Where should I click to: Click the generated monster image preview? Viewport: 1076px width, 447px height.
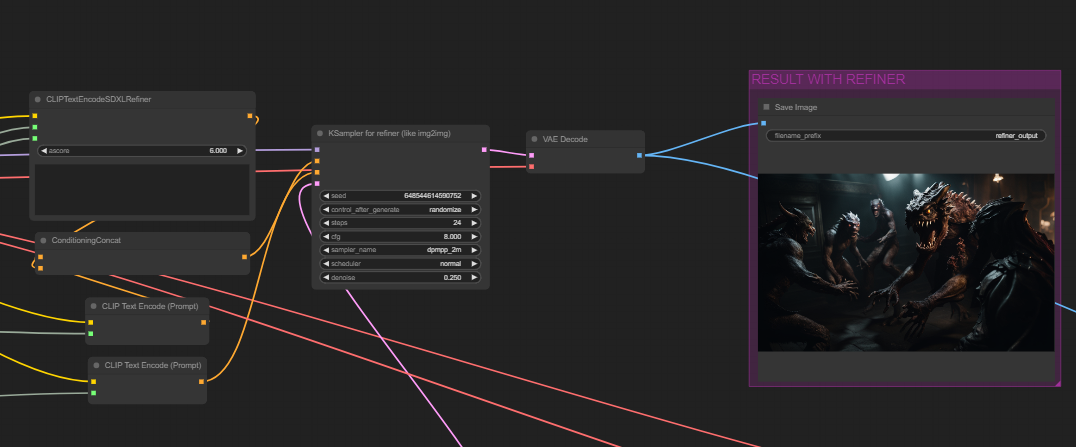pos(905,262)
